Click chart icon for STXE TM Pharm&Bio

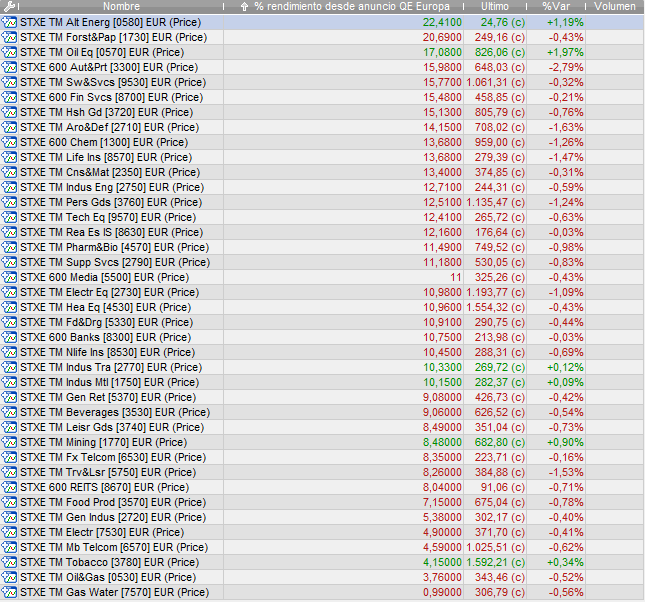pyautogui.click(x=9, y=248)
